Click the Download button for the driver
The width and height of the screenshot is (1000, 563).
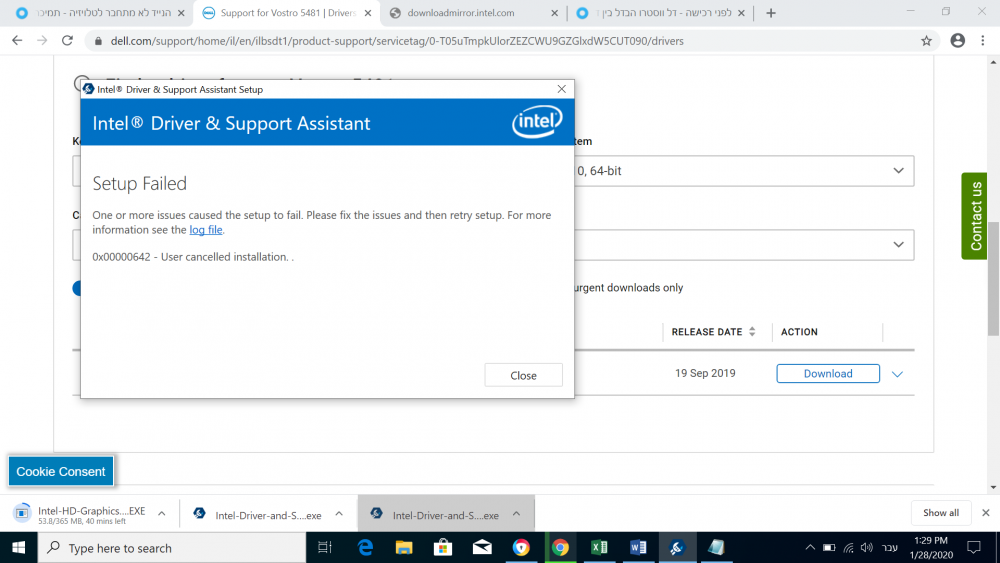click(828, 374)
